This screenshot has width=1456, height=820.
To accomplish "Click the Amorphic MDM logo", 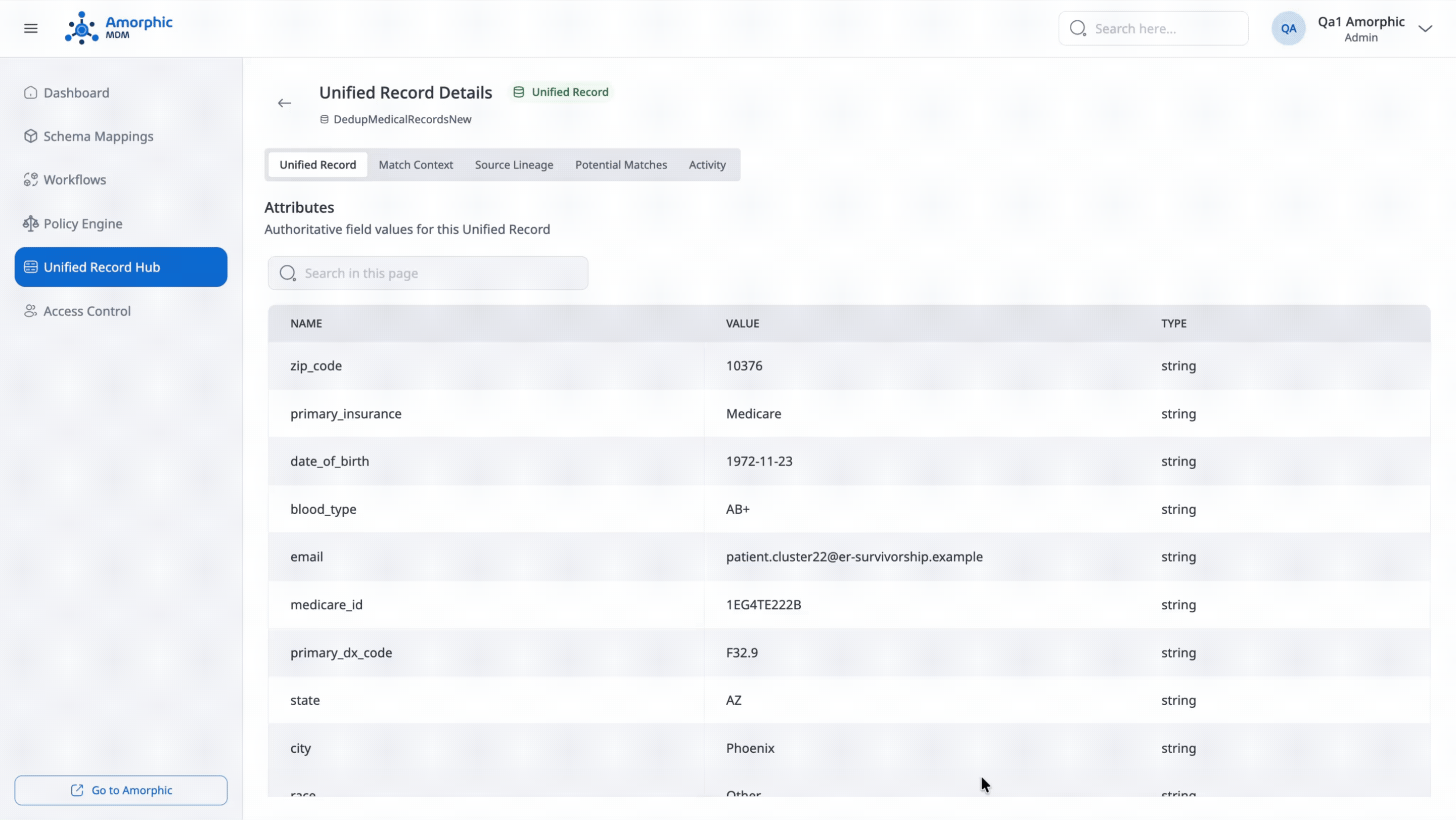I will coord(119,28).
